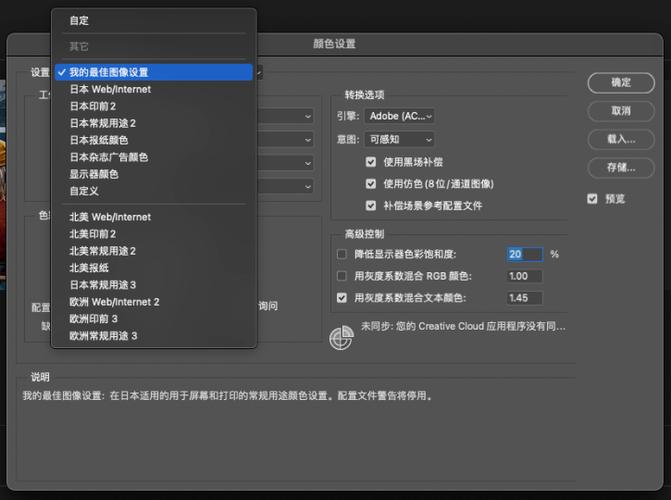
Task: Click the 确定 button
Action: (x=621, y=83)
